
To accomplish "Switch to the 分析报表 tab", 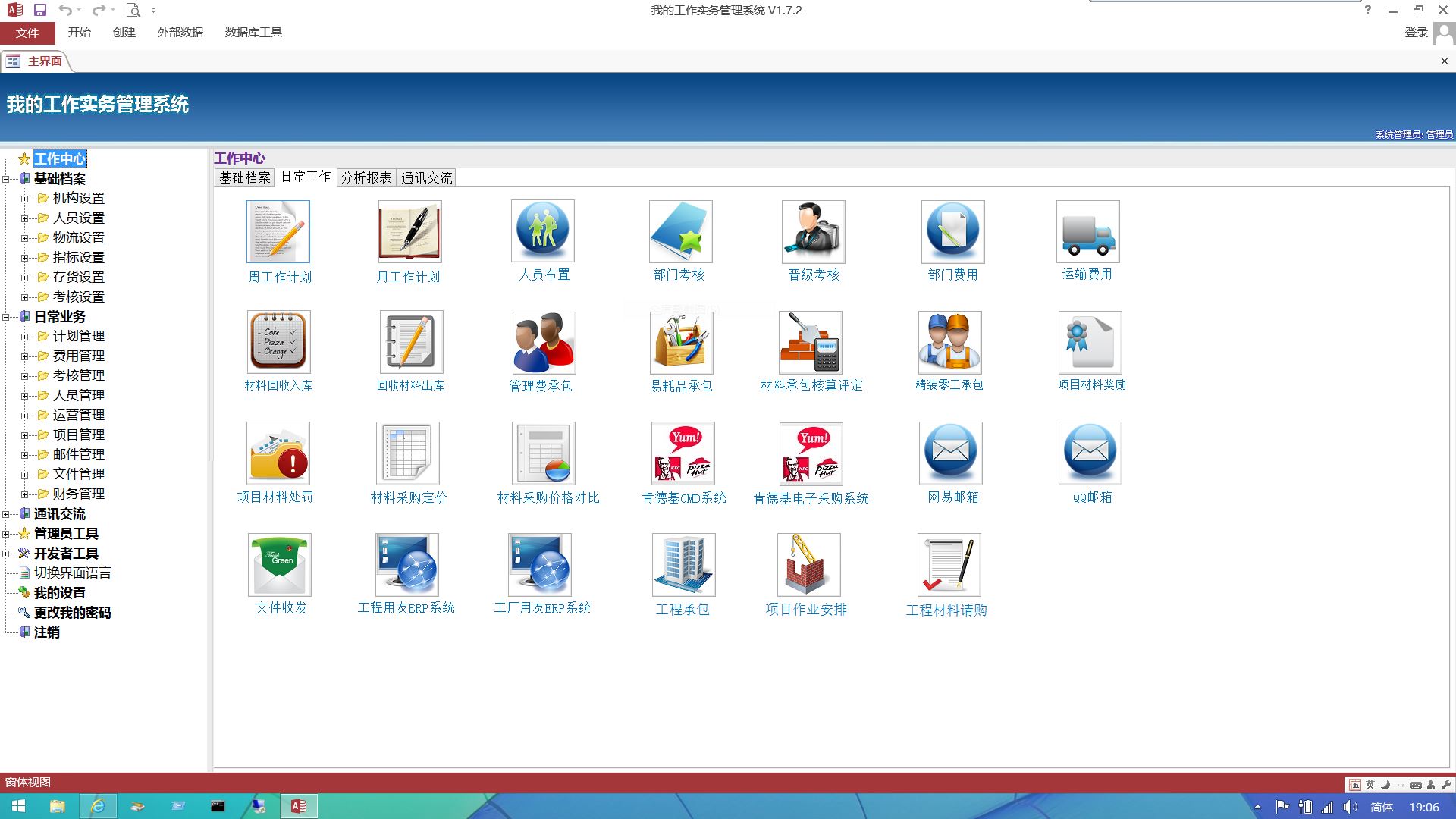I will (366, 177).
